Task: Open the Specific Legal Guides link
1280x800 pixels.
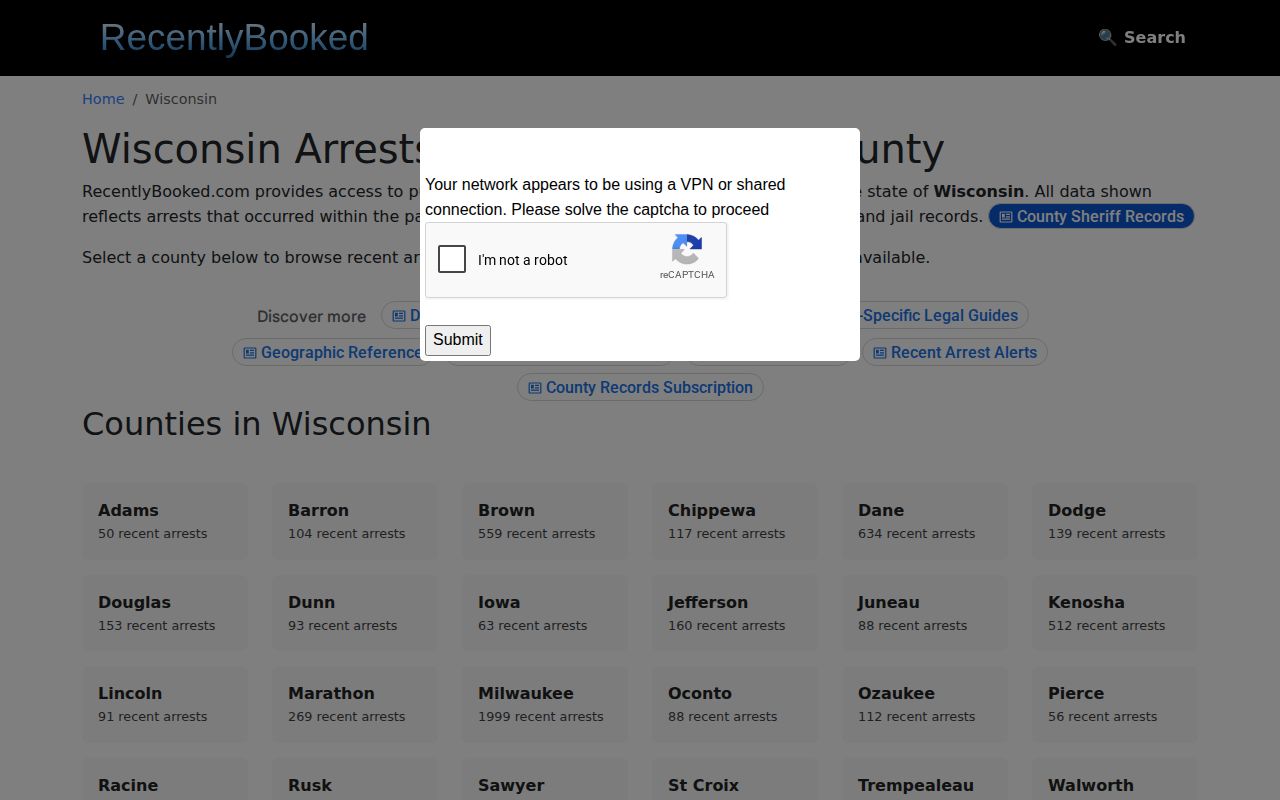Action: pos(939,315)
